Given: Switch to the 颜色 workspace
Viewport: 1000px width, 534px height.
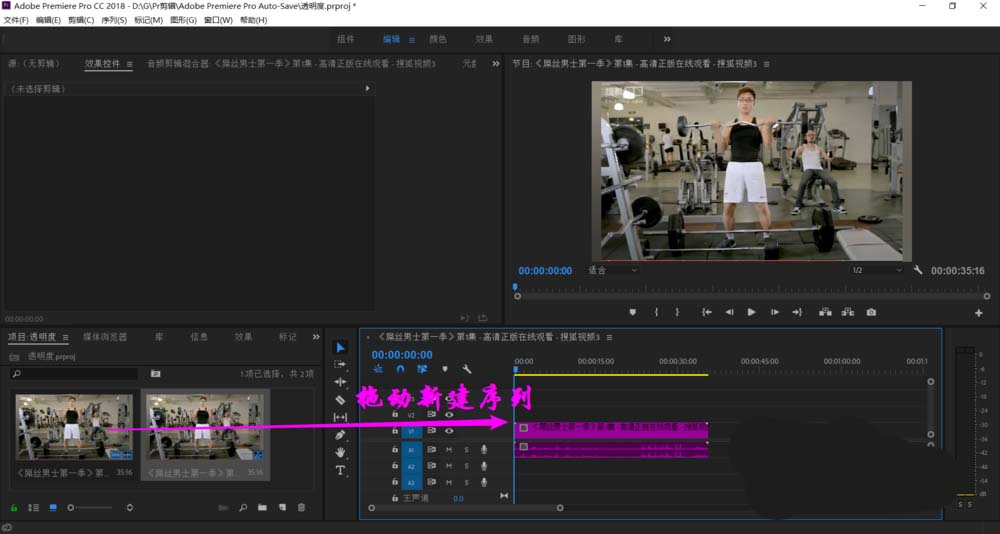Looking at the screenshot, I should pos(438,39).
